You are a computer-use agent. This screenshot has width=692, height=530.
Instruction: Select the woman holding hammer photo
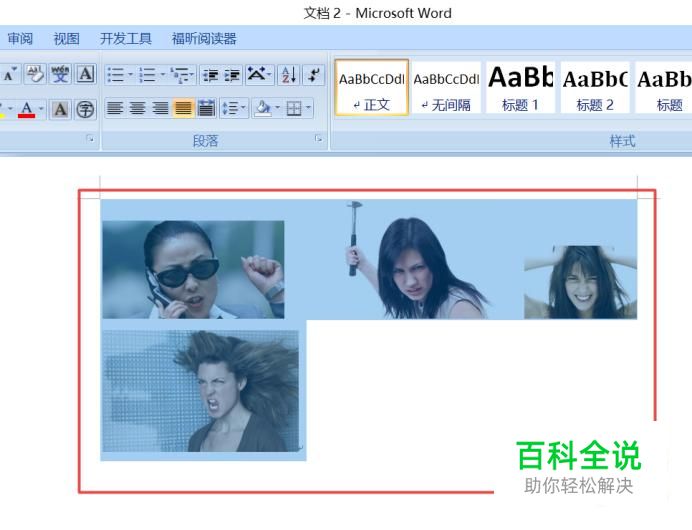(x=415, y=259)
